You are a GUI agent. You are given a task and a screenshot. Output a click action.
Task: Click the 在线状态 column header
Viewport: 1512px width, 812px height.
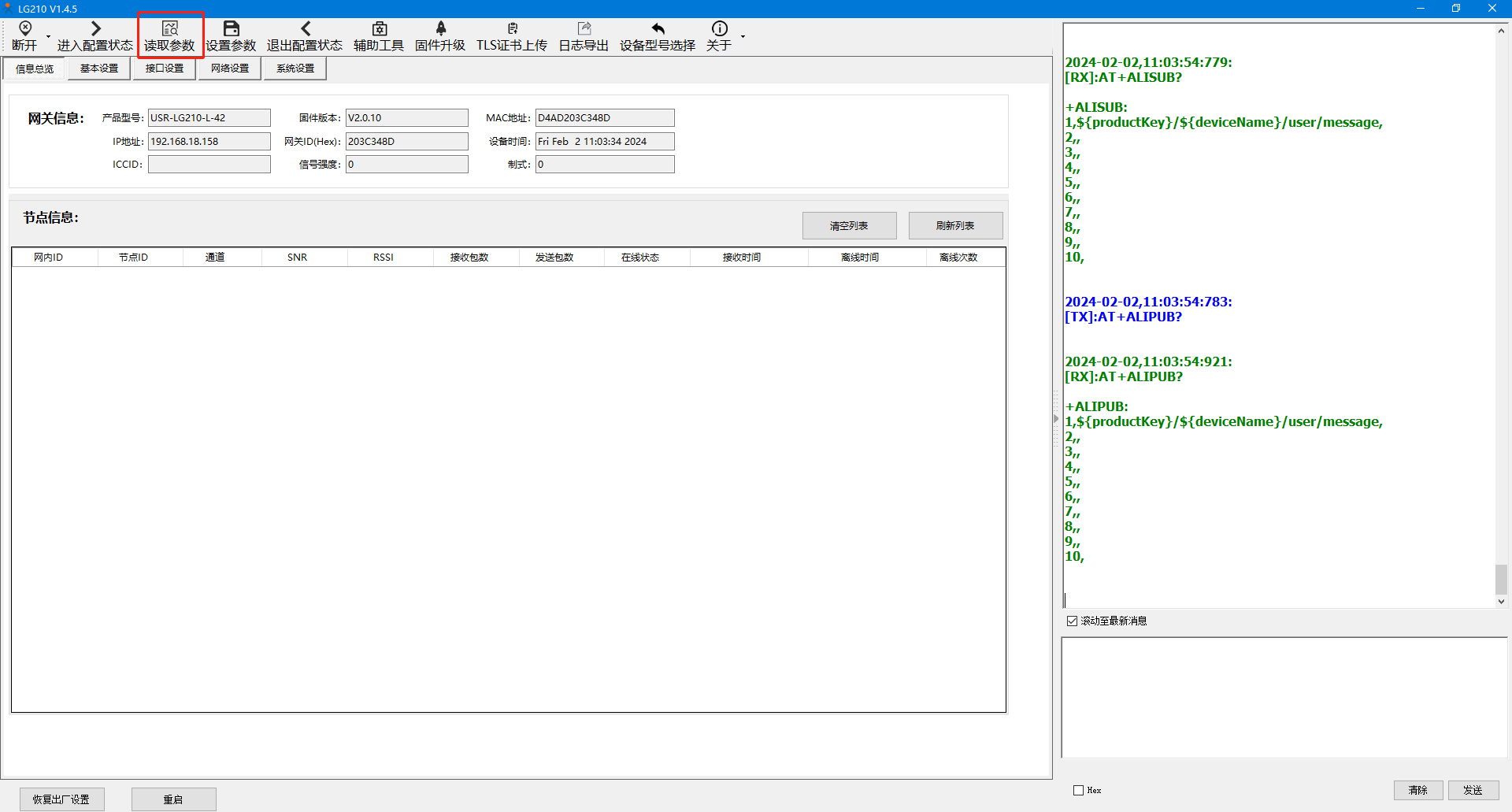coord(647,258)
